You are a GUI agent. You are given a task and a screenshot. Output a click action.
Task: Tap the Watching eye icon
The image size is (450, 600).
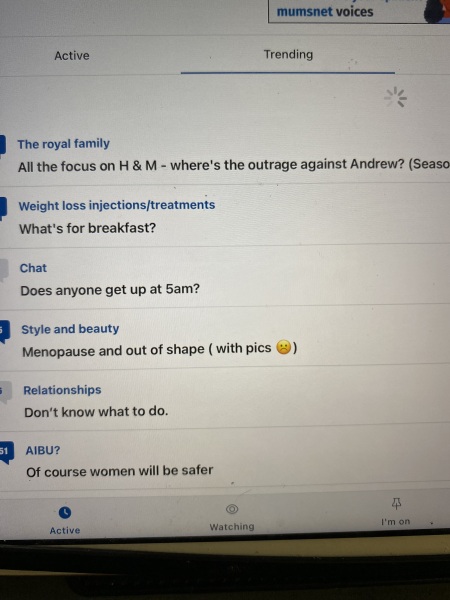point(232,509)
